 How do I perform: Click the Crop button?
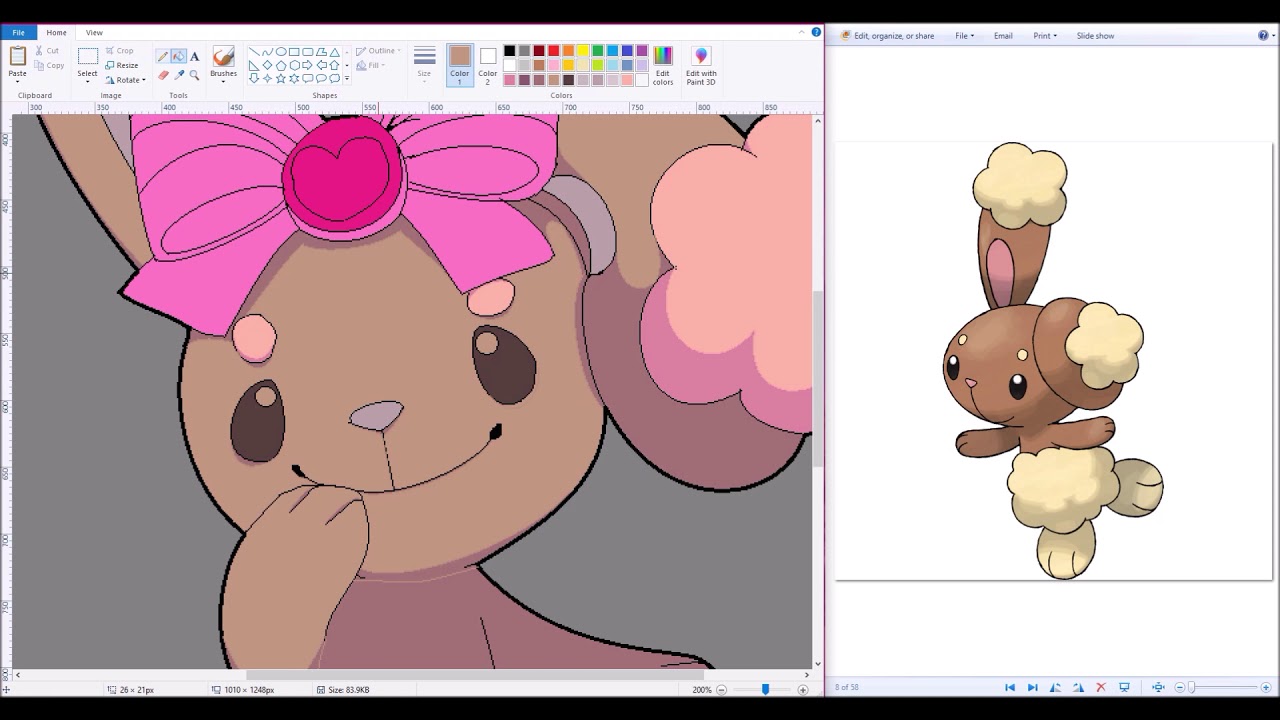pos(119,50)
